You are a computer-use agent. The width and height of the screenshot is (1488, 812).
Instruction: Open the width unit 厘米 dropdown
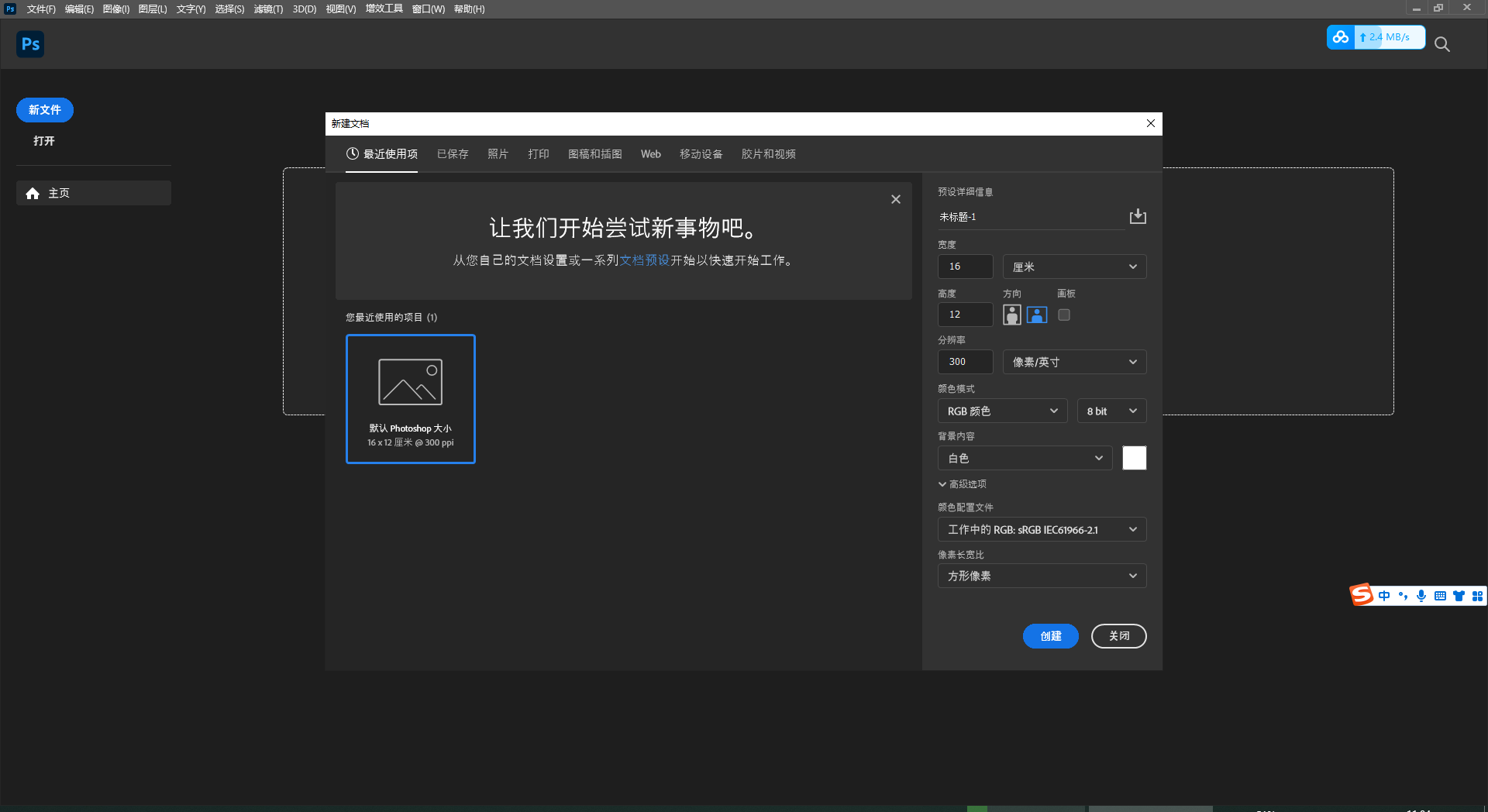tap(1074, 267)
